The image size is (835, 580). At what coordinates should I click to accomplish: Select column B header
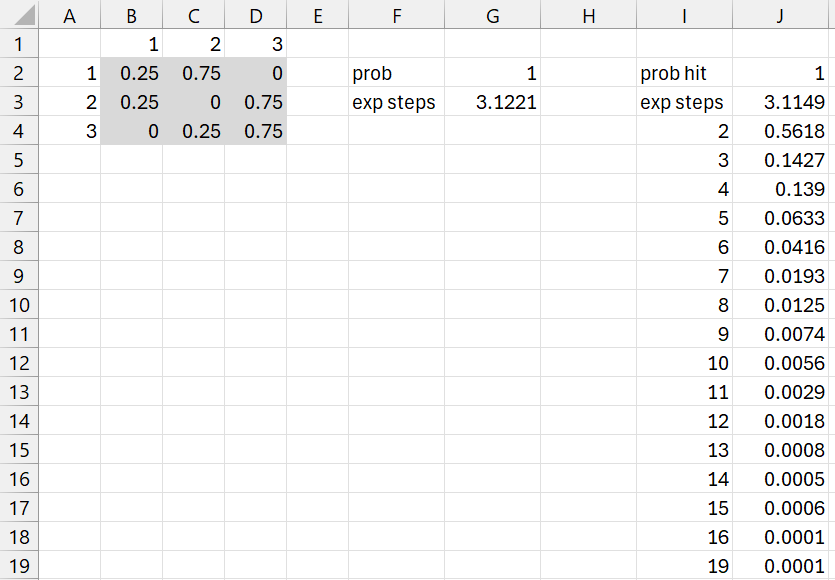point(132,14)
